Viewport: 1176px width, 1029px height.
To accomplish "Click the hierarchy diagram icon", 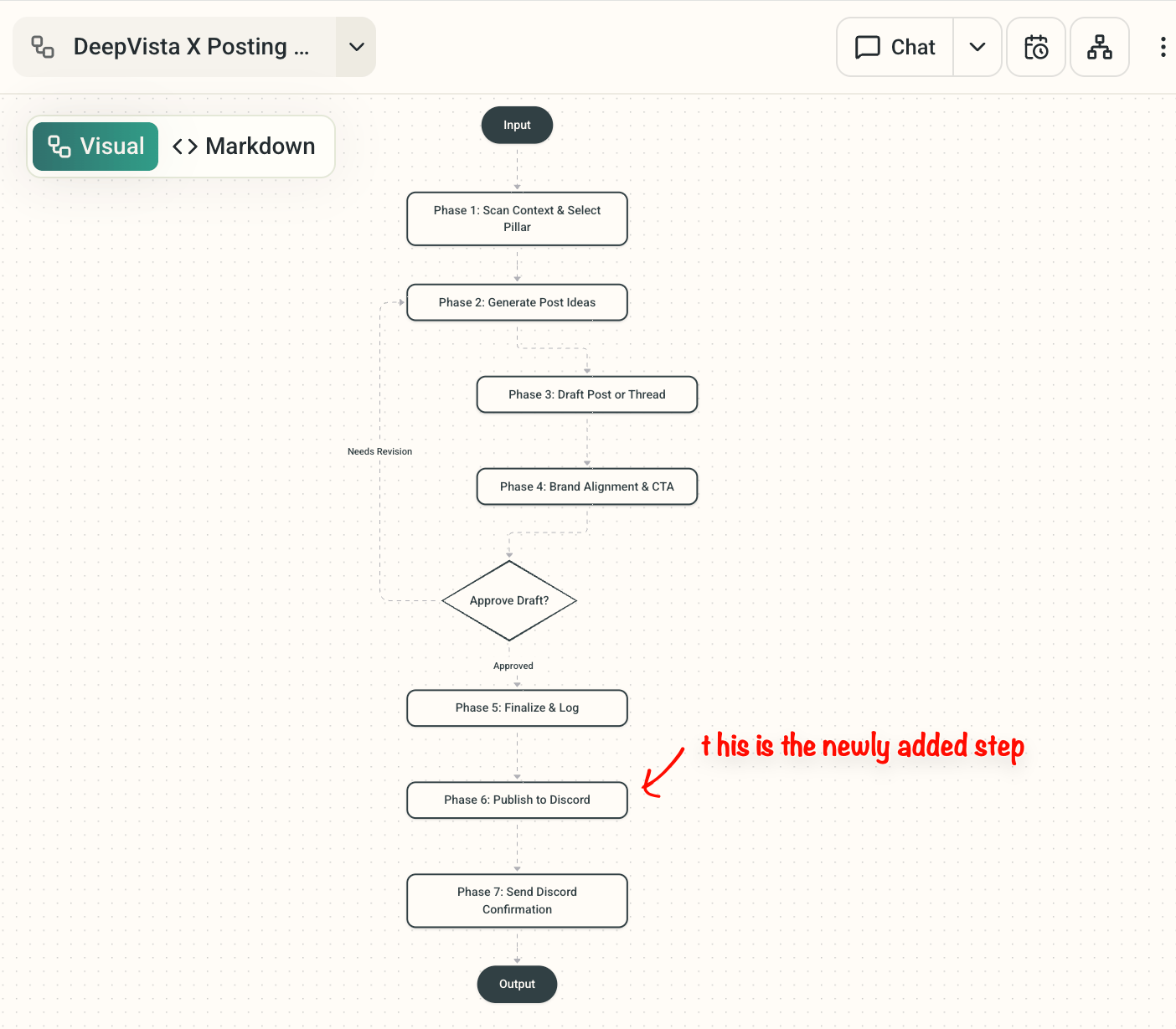I will coord(1100,47).
